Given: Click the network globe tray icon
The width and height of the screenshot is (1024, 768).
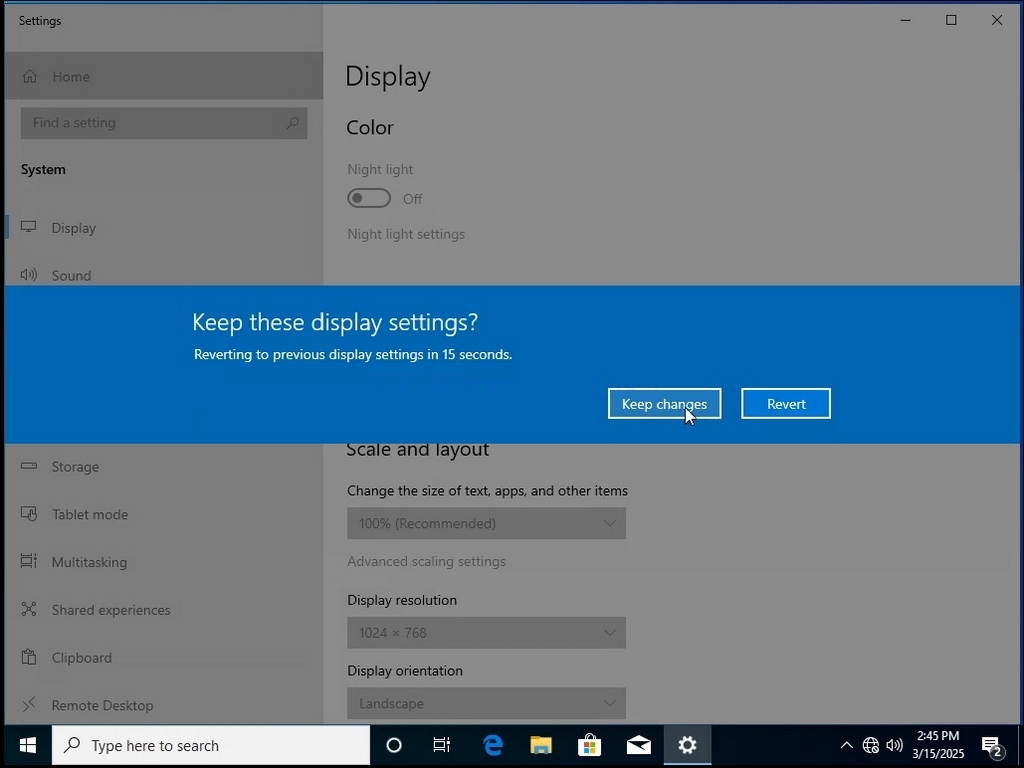Looking at the screenshot, I should 871,745.
